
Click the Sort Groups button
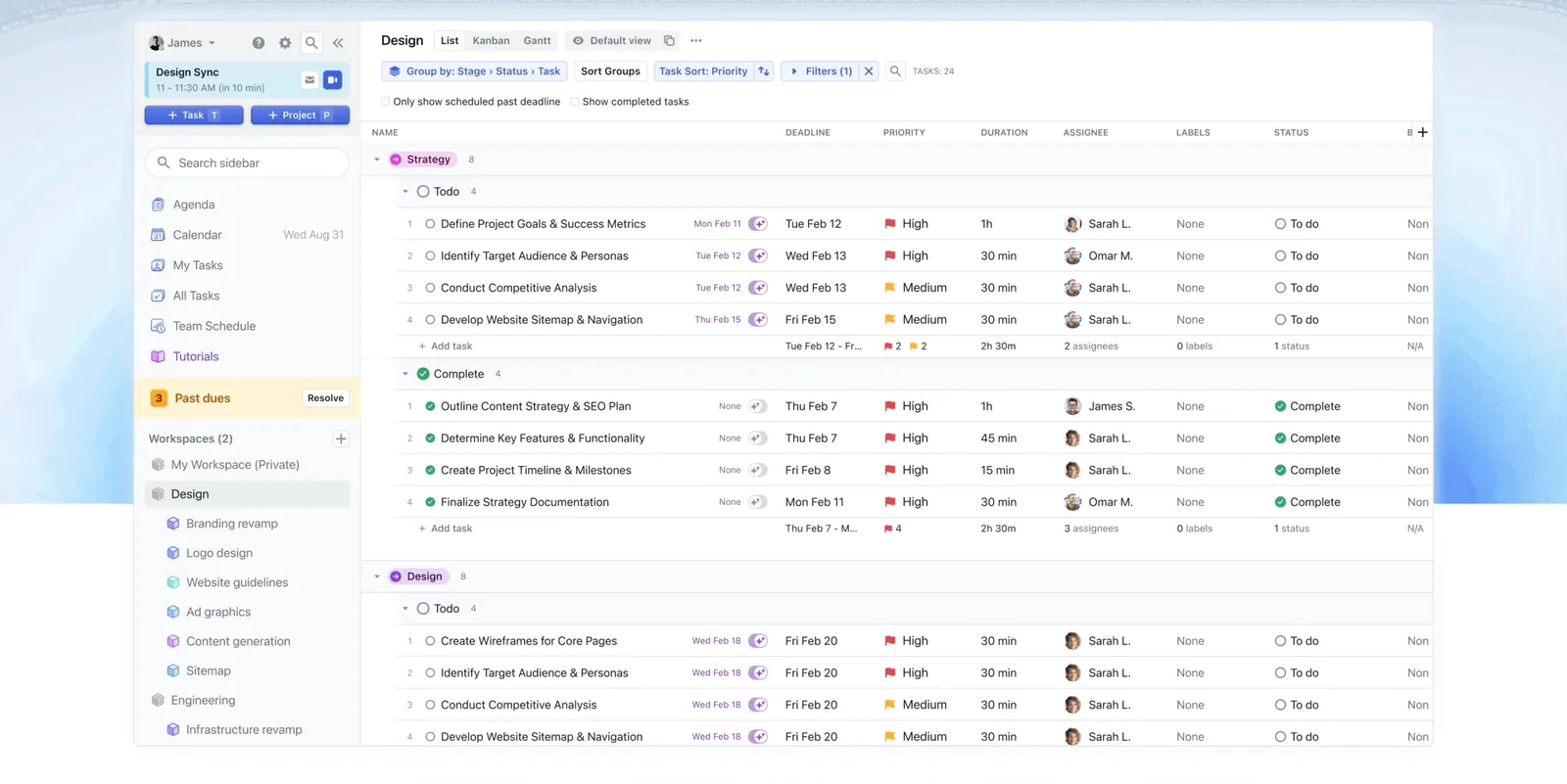coord(610,71)
